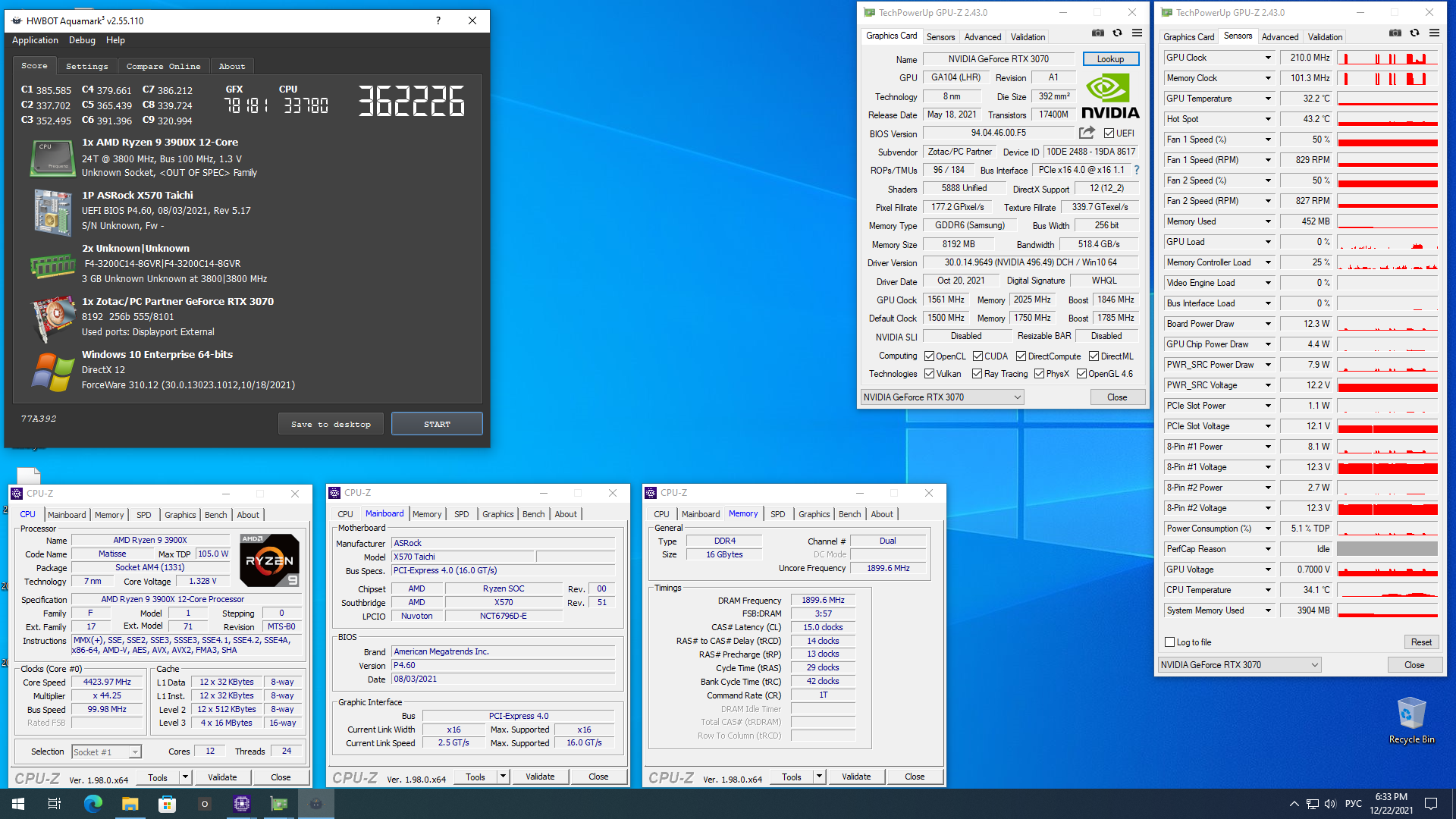Screen dimensions: 1456x819
Task: Open Microsoft Store from the taskbar
Action: coord(167,804)
